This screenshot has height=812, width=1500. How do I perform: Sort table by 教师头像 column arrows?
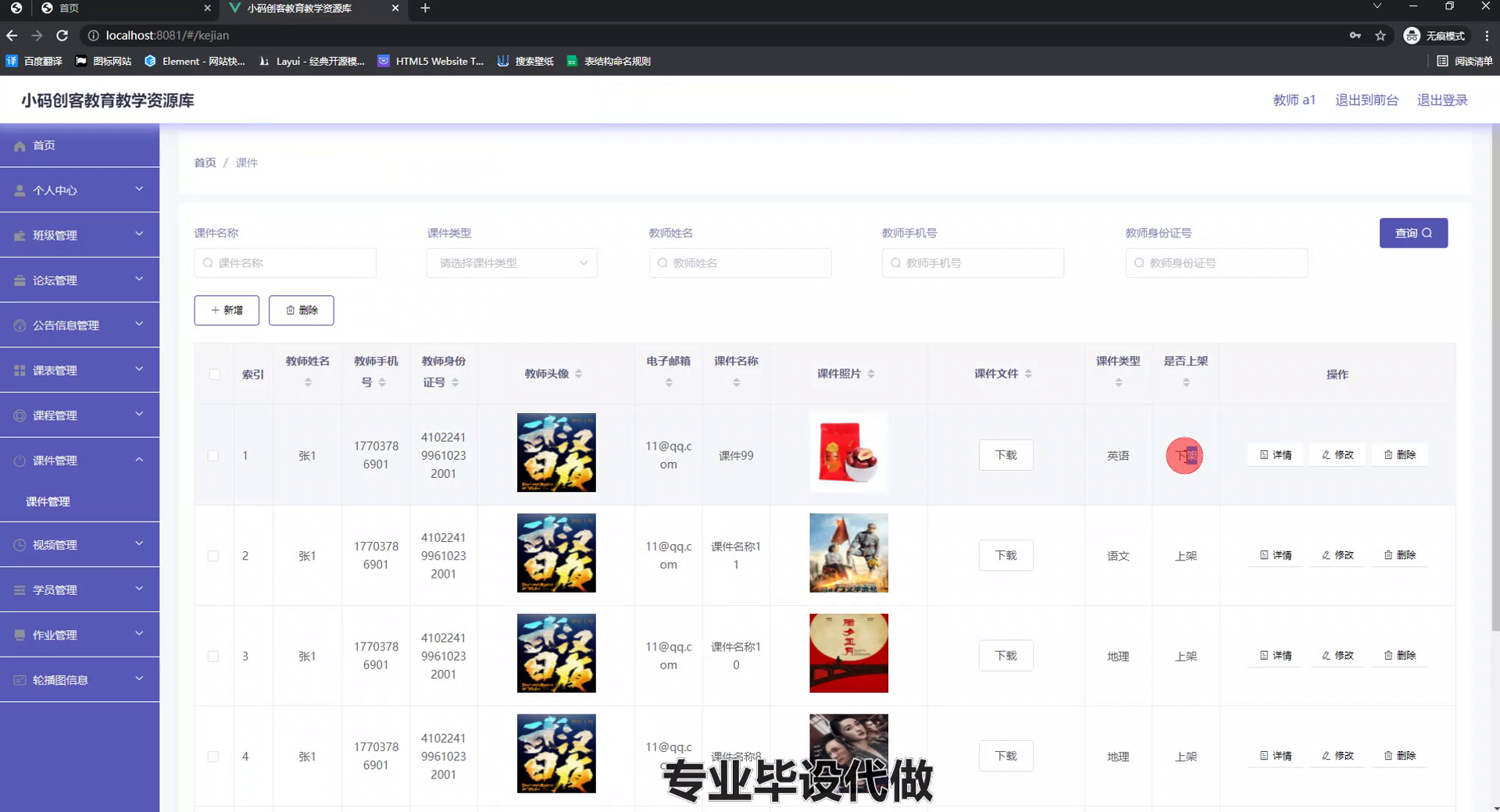pyautogui.click(x=578, y=374)
